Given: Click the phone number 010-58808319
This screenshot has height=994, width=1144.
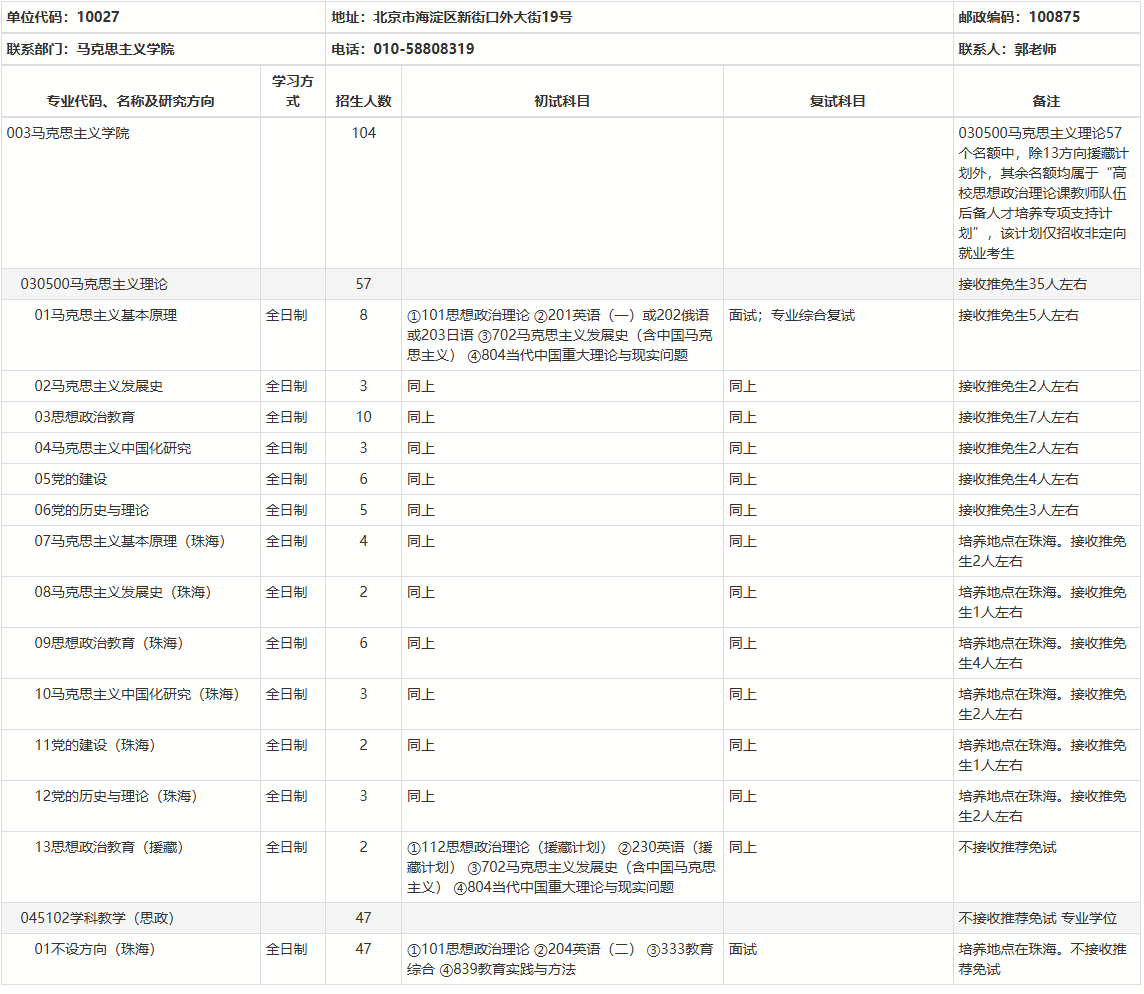Looking at the screenshot, I should click(424, 49).
